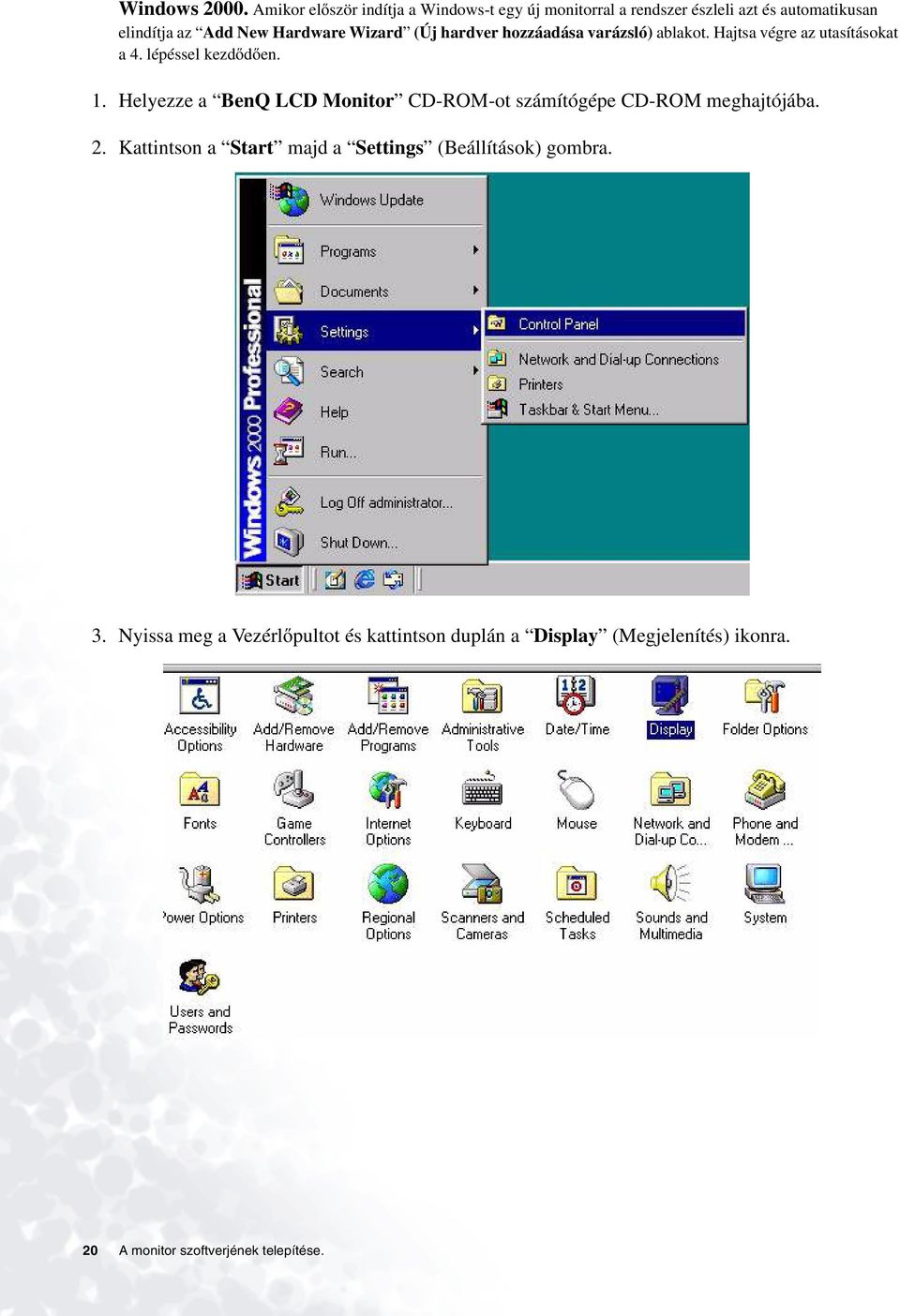Click the Search magnifier icon
The width and height of the screenshot is (900, 1316).
(x=289, y=371)
